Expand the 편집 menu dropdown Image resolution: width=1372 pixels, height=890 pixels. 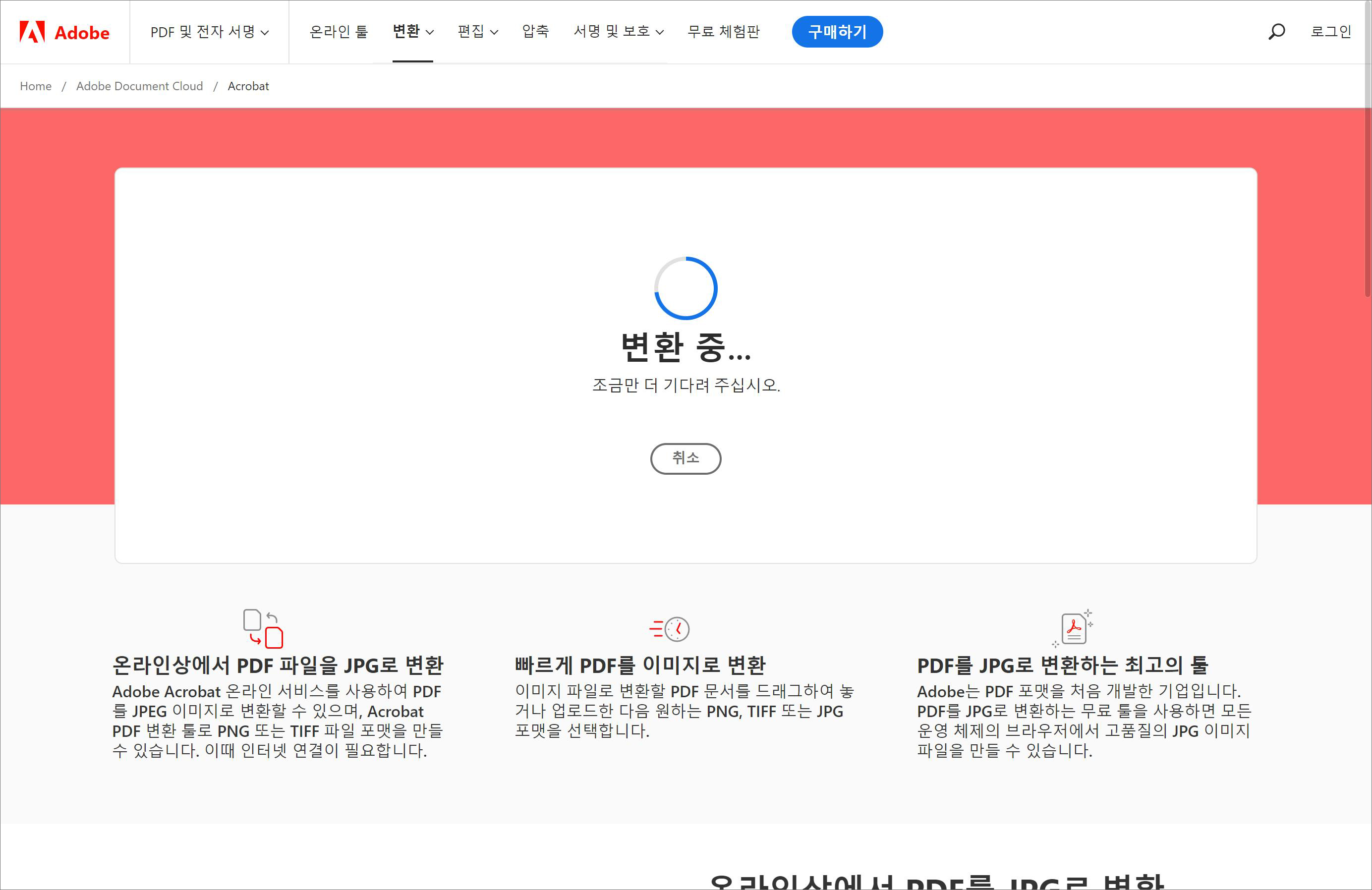click(x=477, y=32)
